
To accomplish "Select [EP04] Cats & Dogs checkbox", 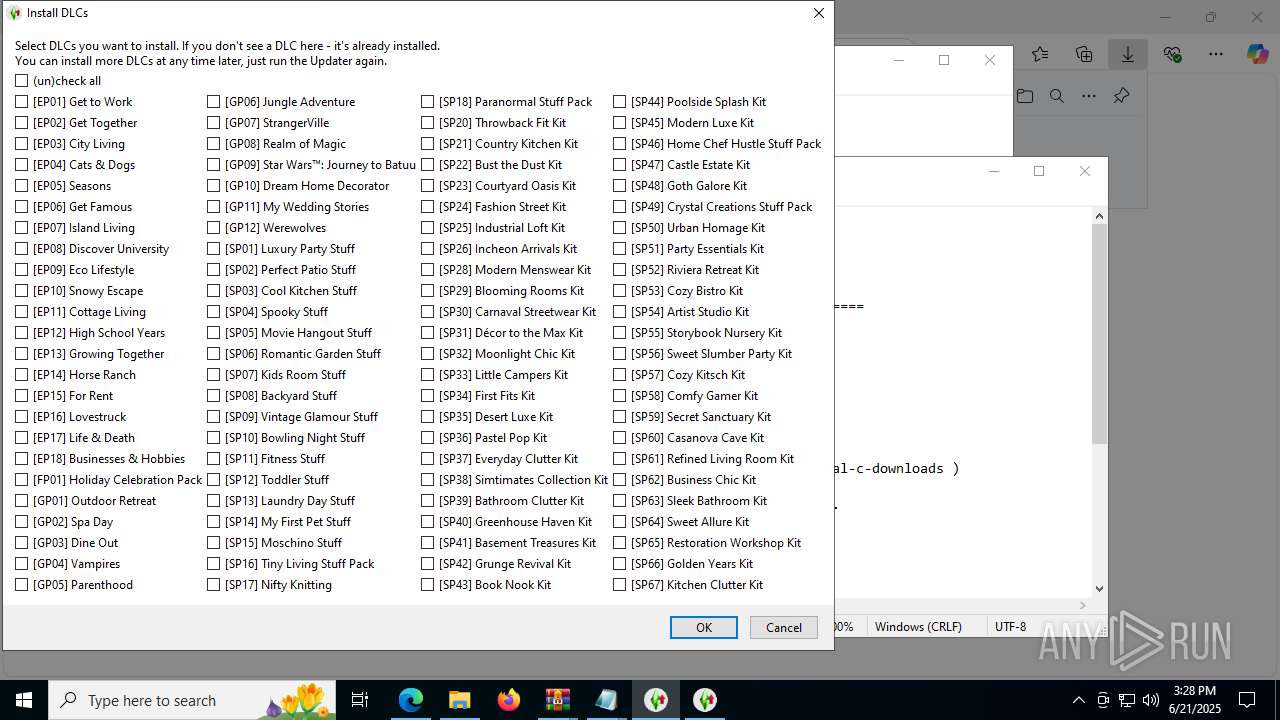I will coord(22,165).
